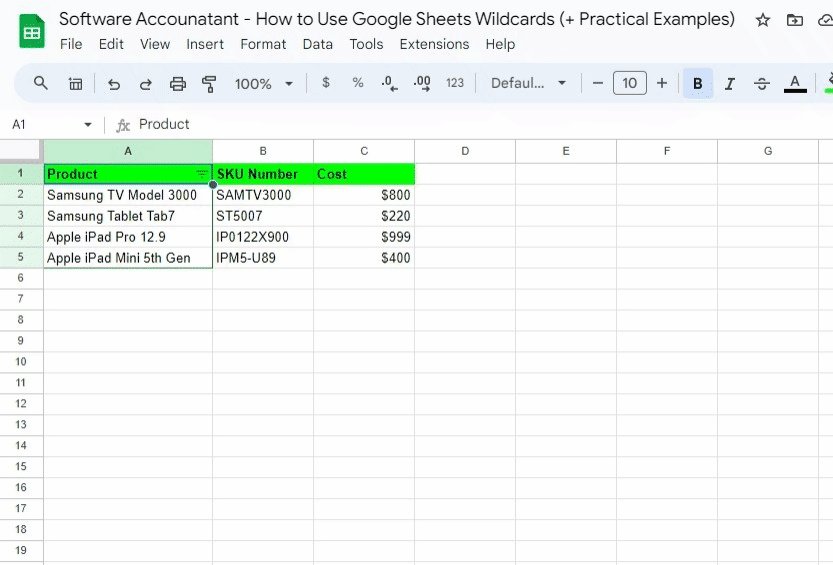The height and width of the screenshot is (565, 833).
Task: Select the $800 cost cell
Action: 364,195
